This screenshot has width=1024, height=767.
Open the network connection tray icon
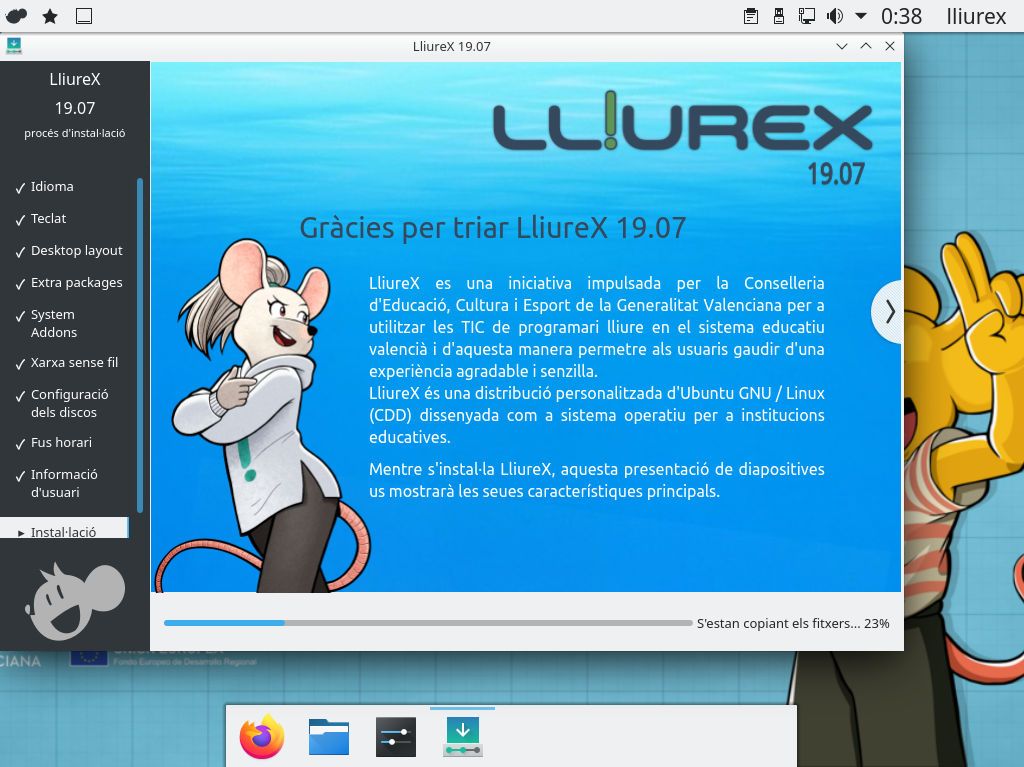(x=807, y=16)
